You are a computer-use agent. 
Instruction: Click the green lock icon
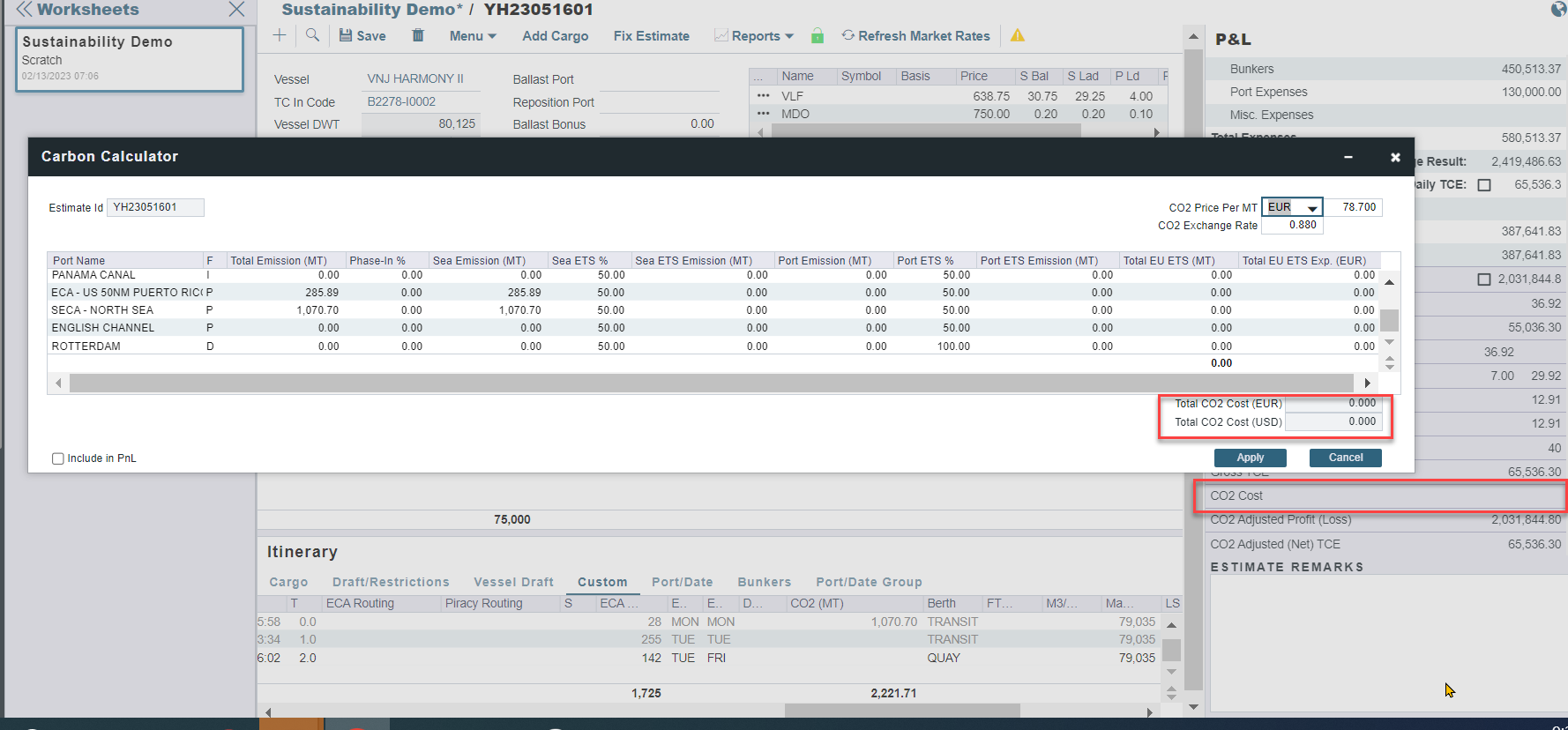(x=818, y=35)
